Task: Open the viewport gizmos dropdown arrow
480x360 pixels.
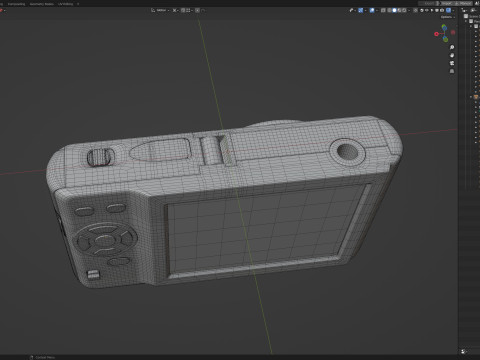Action: (366, 10)
